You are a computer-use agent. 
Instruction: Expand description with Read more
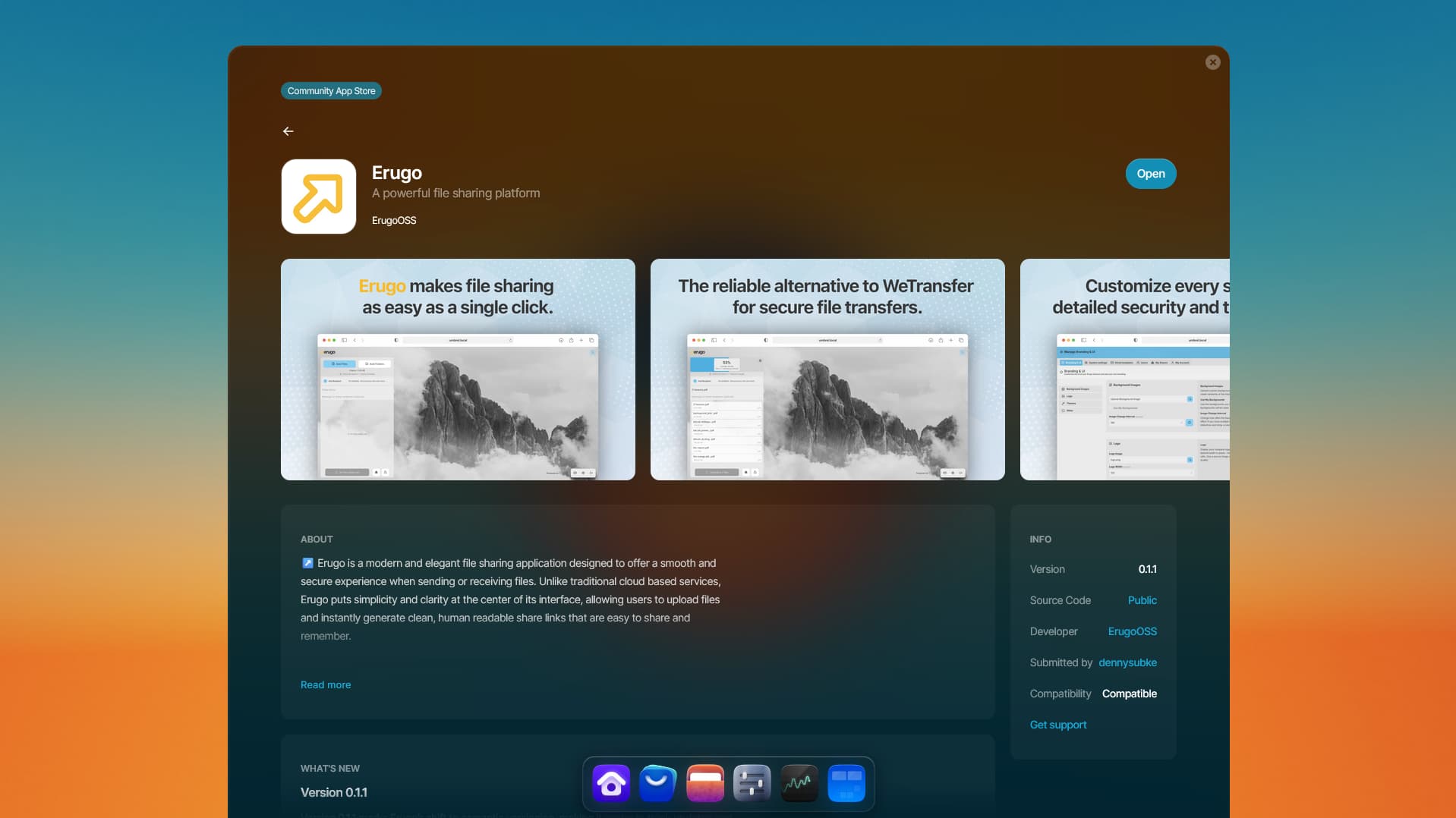tap(326, 684)
